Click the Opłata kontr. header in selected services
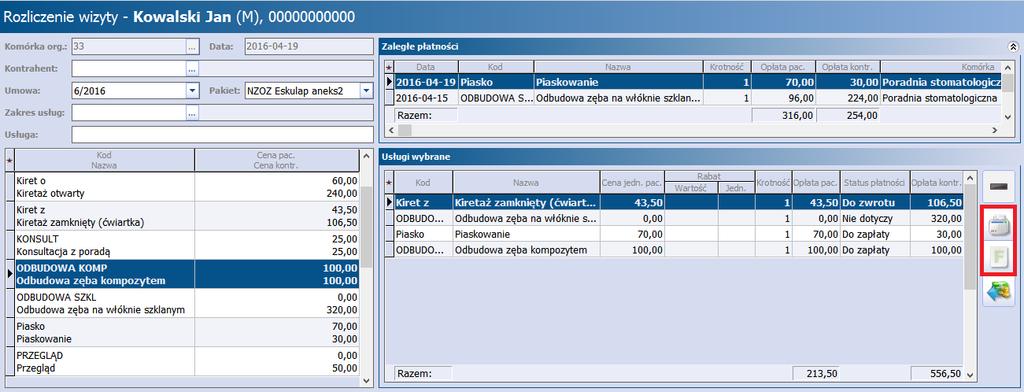Viewport: 1024px width, 392px height. tap(936, 182)
